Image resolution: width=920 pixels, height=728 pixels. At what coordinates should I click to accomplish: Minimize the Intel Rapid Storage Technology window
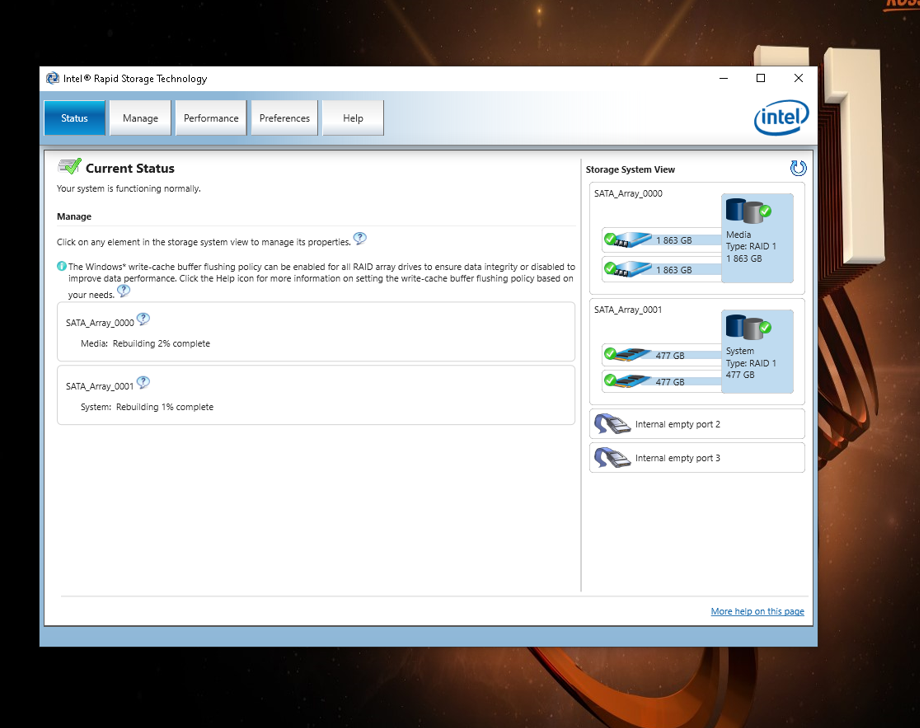click(723, 78)
